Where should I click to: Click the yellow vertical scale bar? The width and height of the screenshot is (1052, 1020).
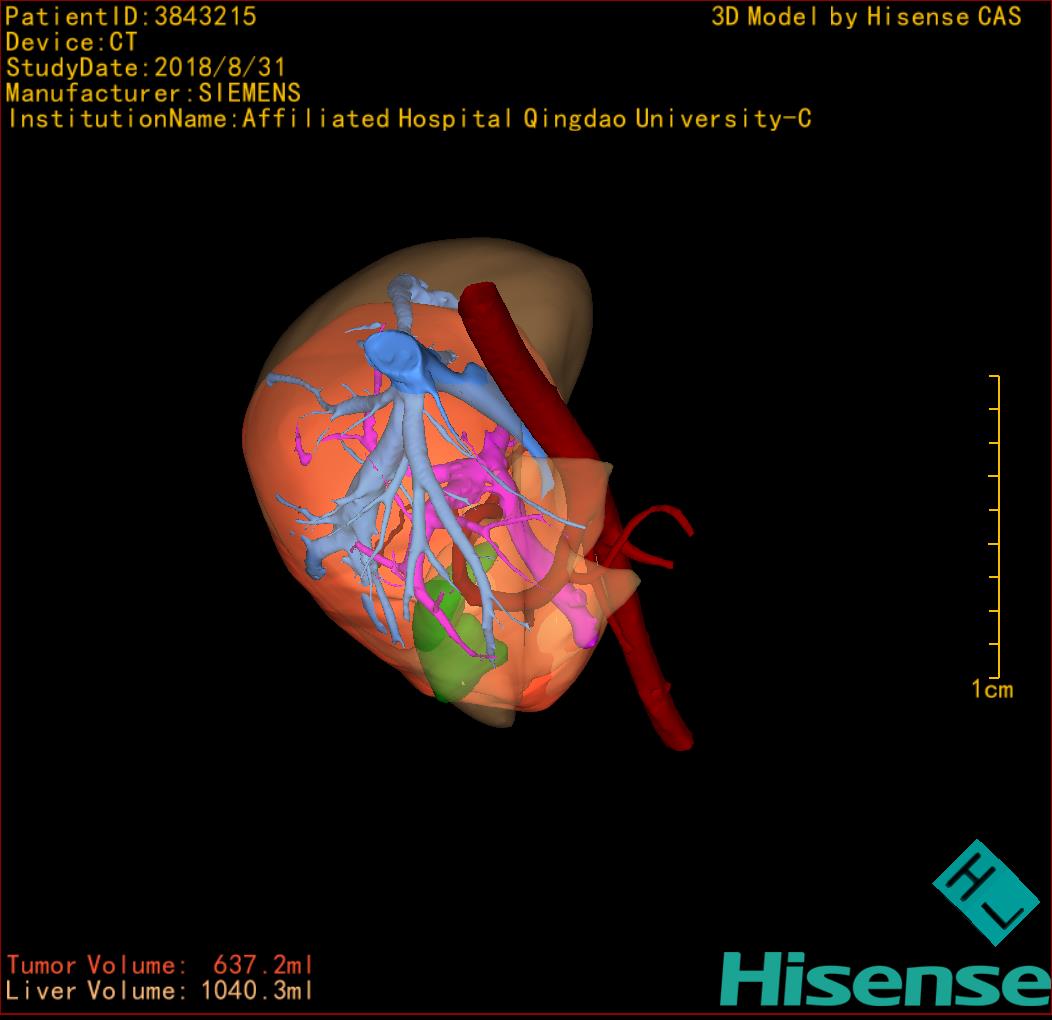[x=996, y=525]
